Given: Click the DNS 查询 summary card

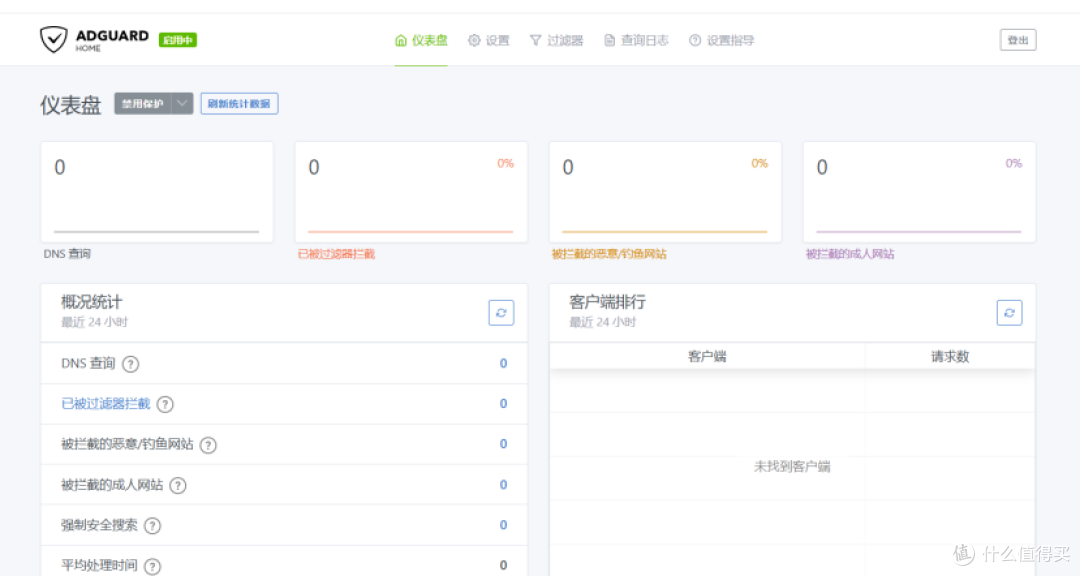Looking at the screenshot, I should click(157, 192).
